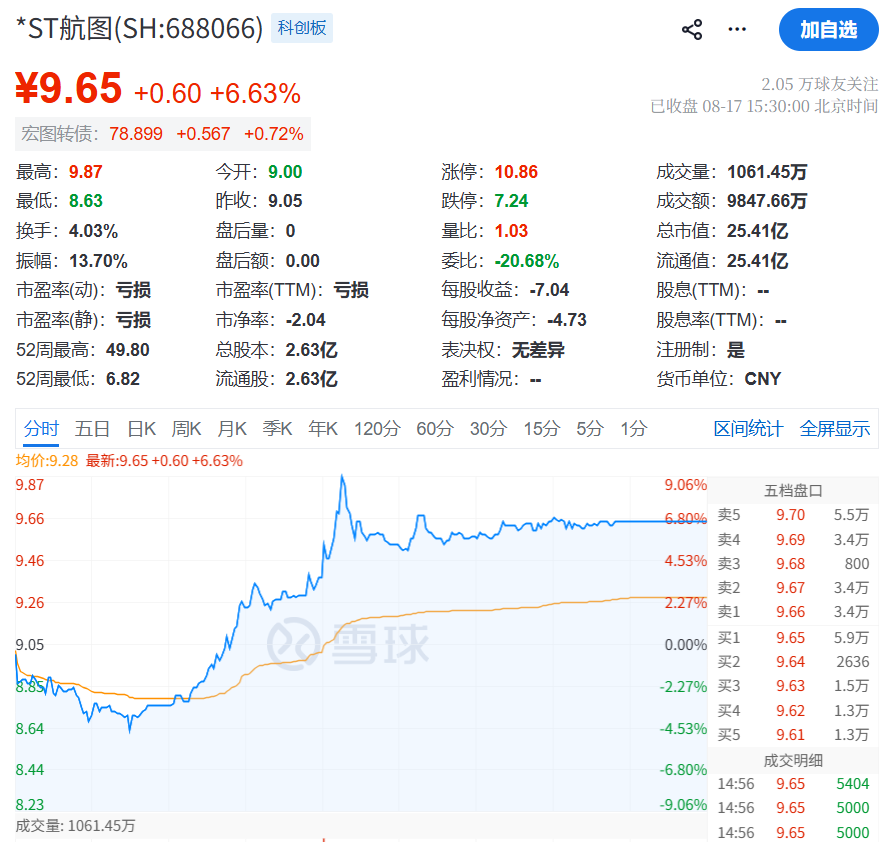Click the 买5 row at 9.61
Image resolution: width=894 pixels, height=842 pixels.
click(x=793, y=734)
